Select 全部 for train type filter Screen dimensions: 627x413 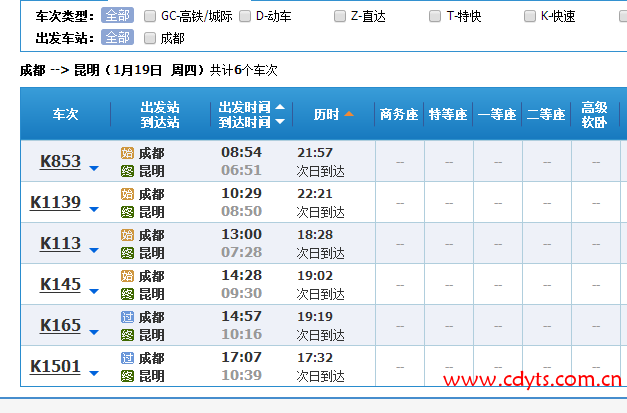pyautogui.click(x=116, y=17)
